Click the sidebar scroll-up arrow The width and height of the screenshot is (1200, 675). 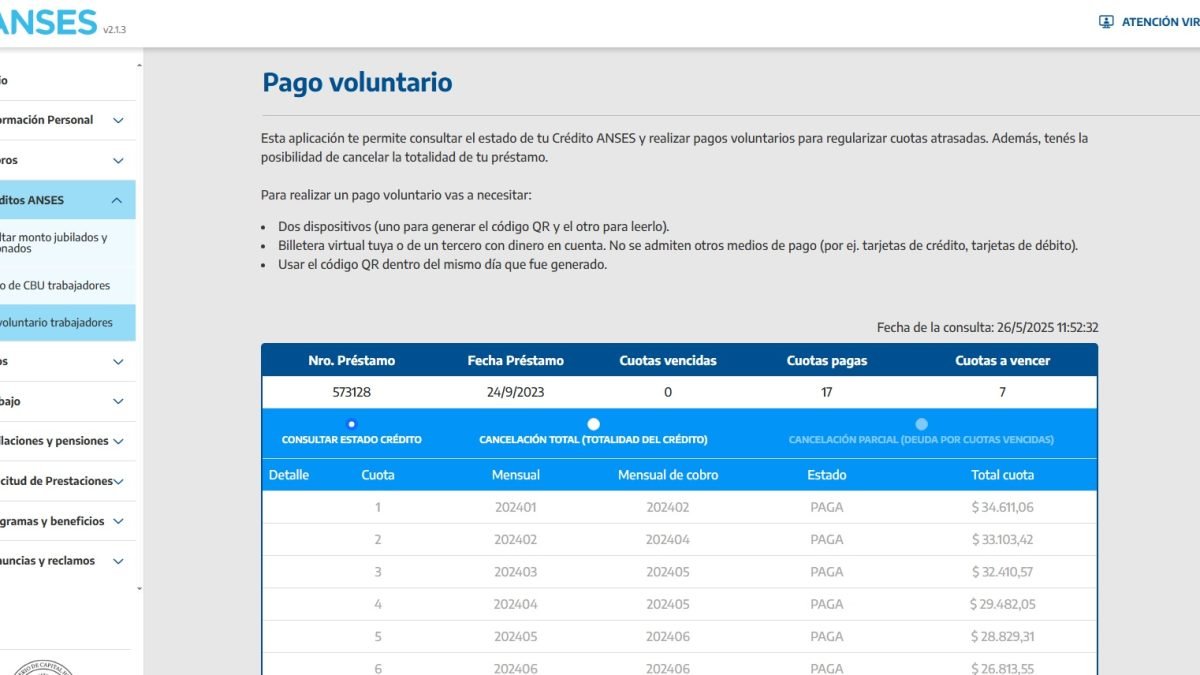139,66
